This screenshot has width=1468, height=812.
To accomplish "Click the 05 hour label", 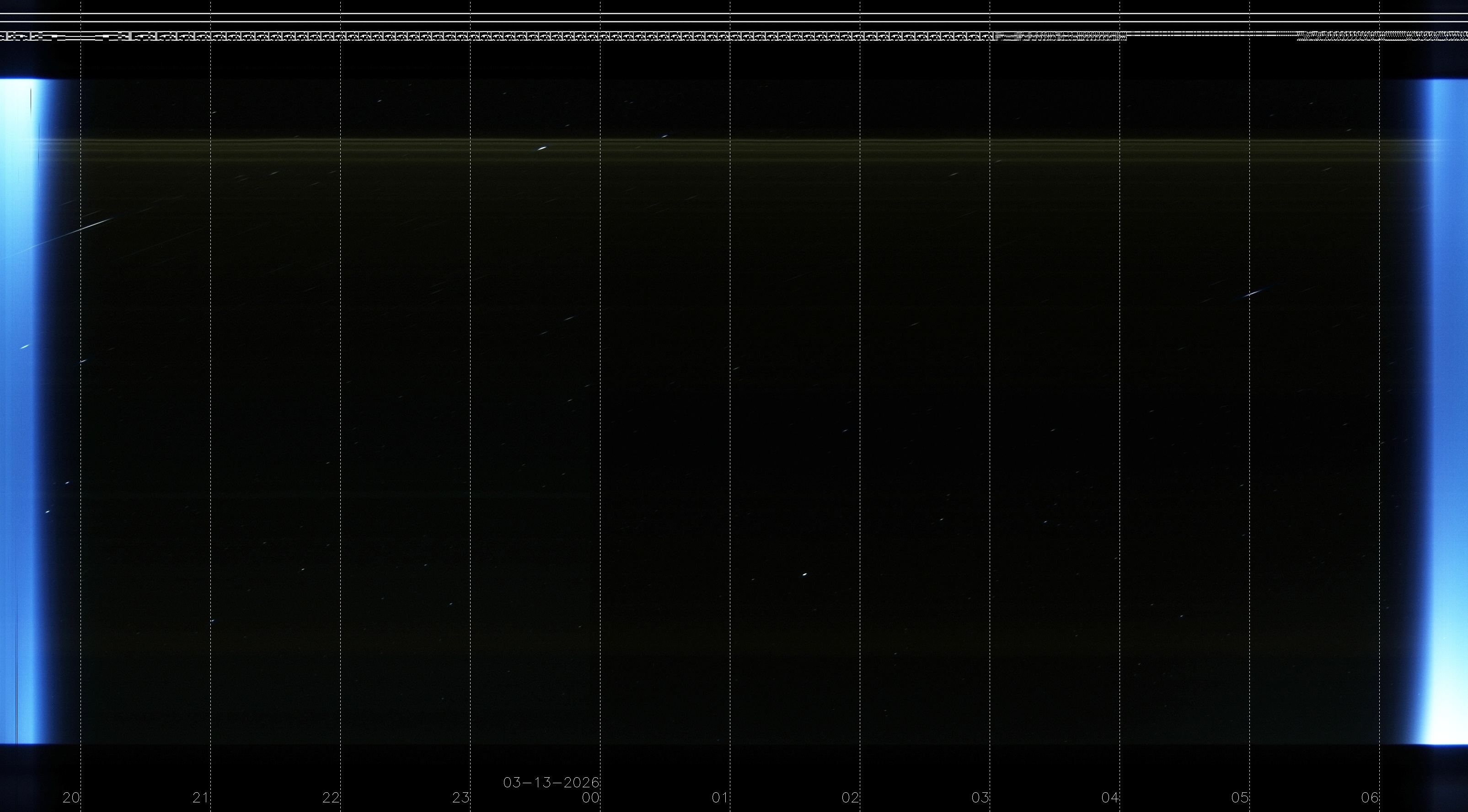I will click(x=1240, y=797).
